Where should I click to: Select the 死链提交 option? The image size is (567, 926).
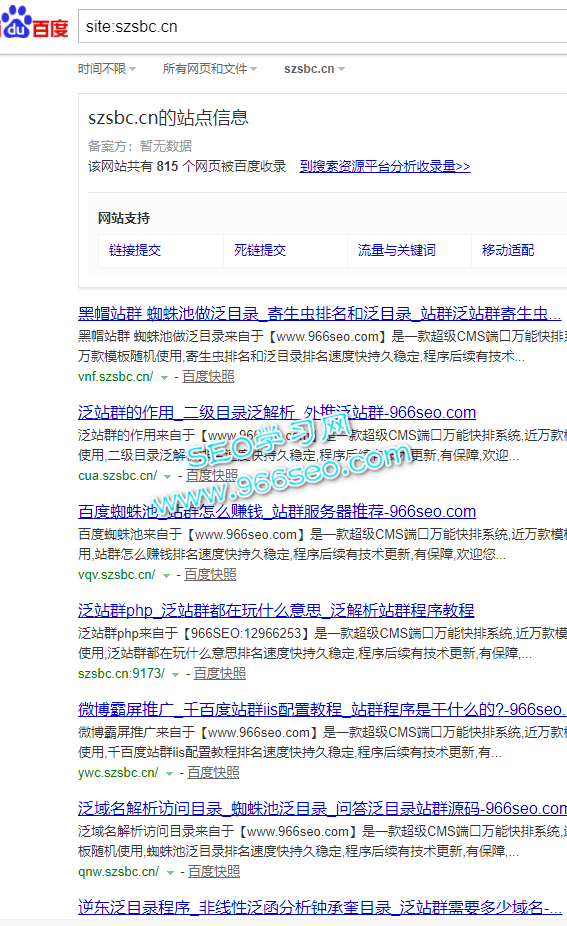pyautogui.click(x=260, y=250)
